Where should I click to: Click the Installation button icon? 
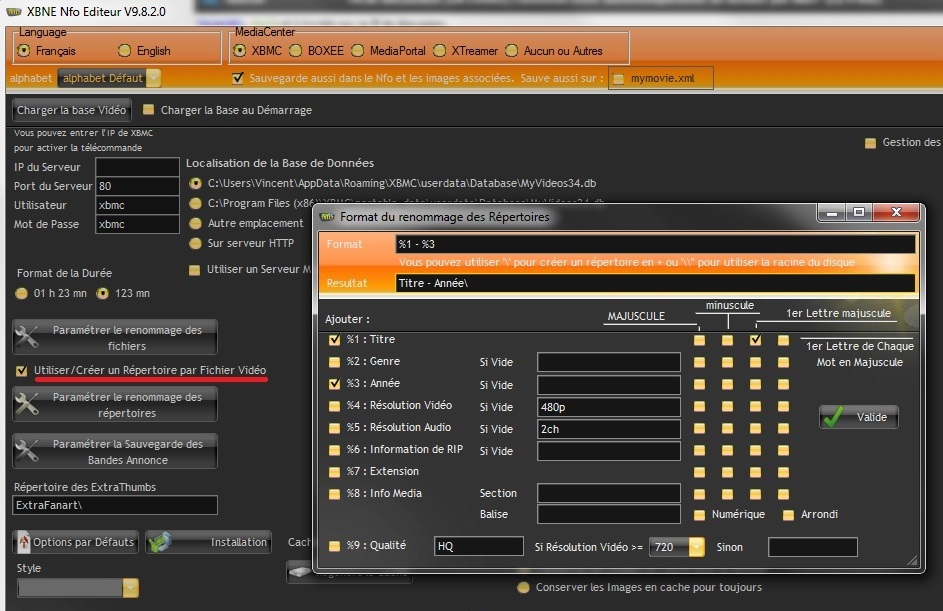(x=160, y=542)
